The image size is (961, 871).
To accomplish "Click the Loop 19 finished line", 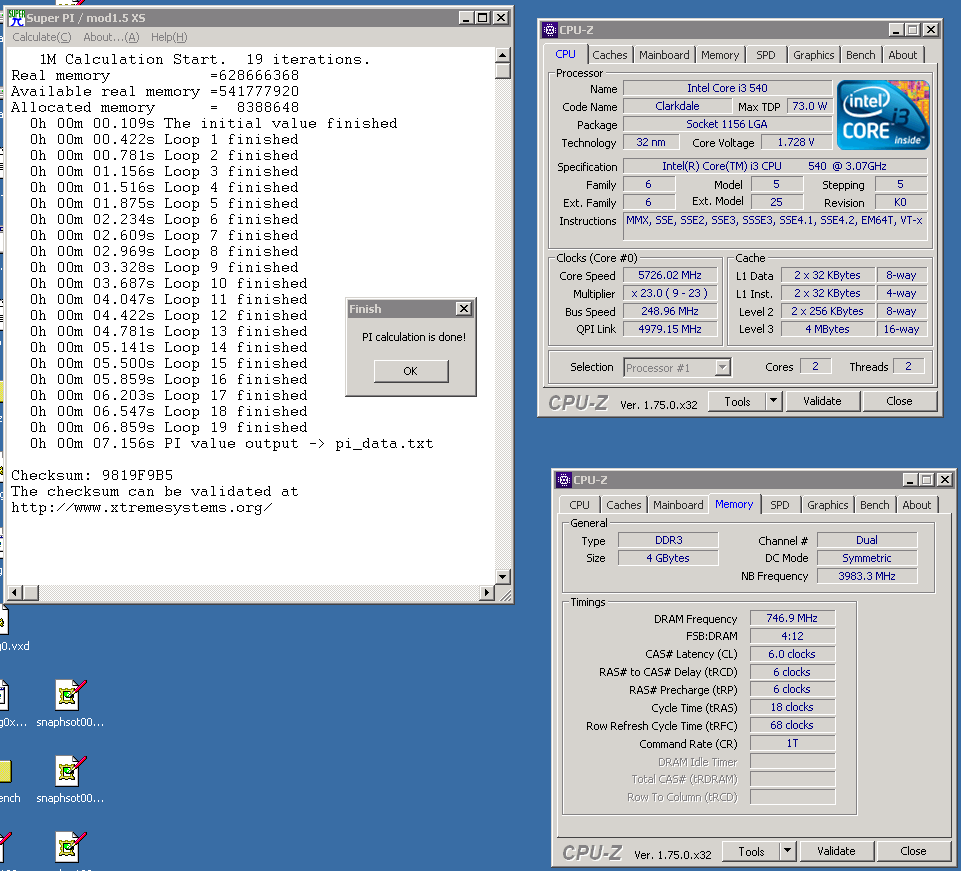I will pos(169,428).
